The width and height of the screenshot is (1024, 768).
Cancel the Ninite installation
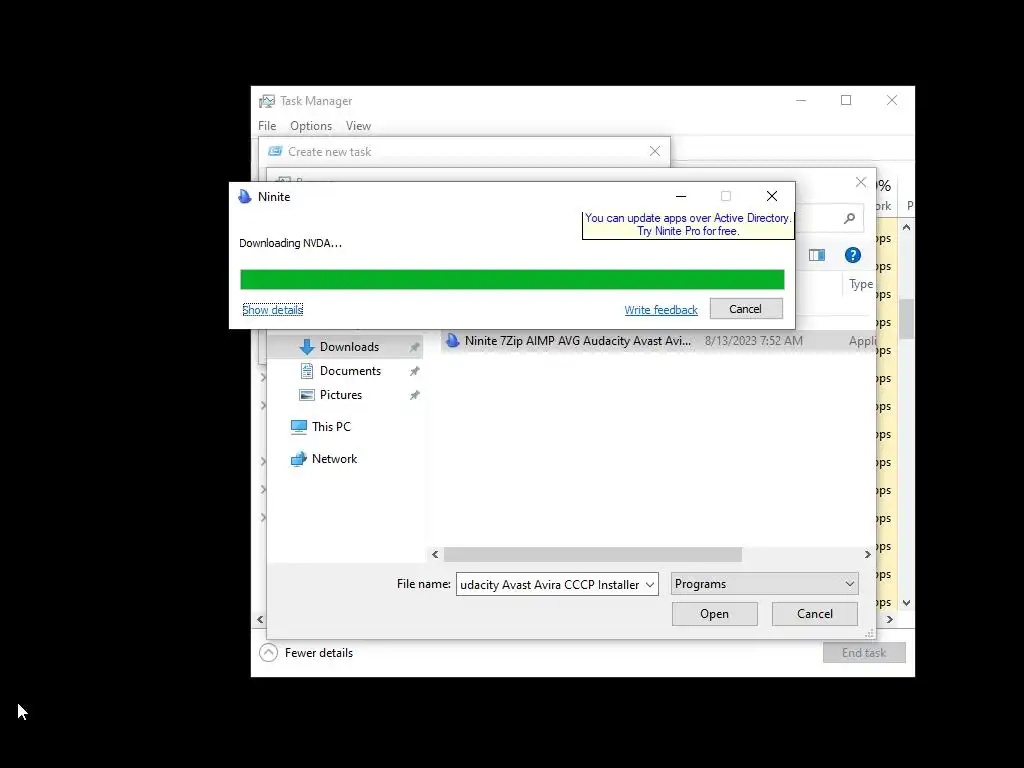point(746,309)
